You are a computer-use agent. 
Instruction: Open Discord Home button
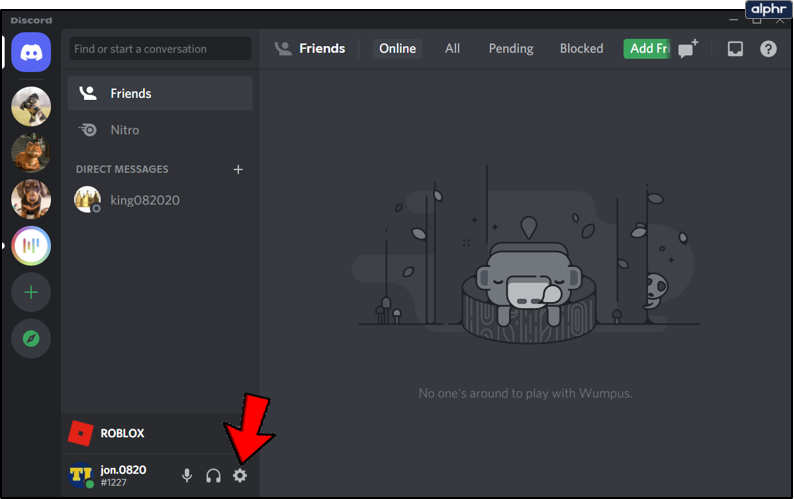pos(31,52)
